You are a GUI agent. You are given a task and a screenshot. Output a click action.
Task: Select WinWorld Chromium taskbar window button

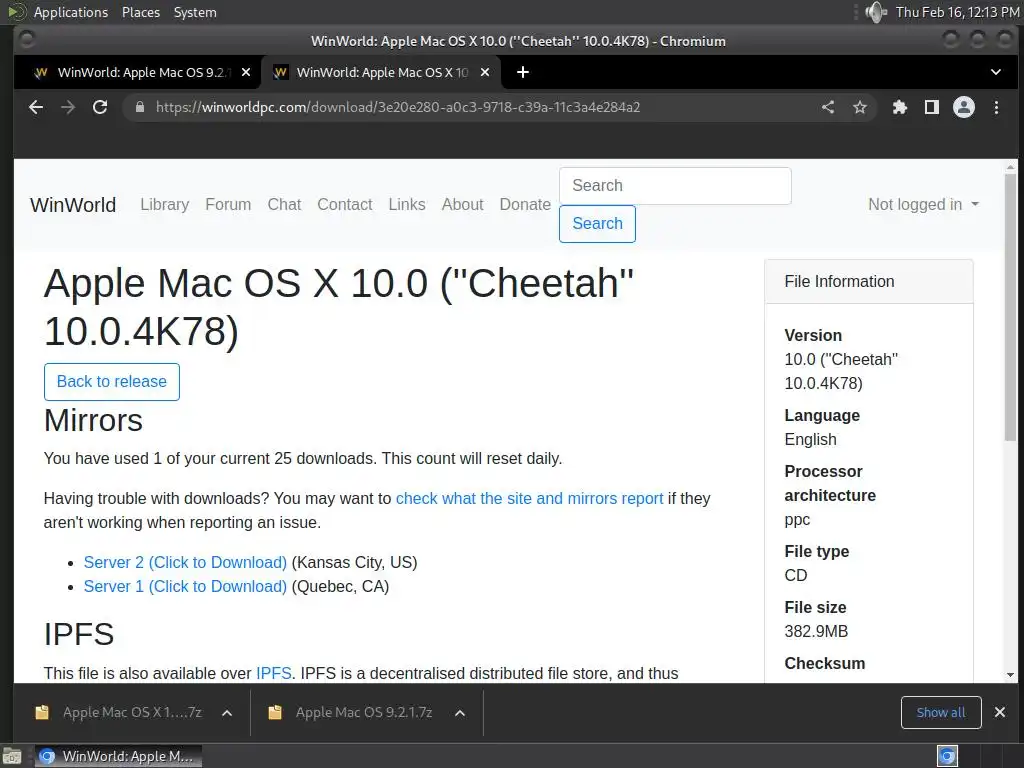[x=118, y=757]
